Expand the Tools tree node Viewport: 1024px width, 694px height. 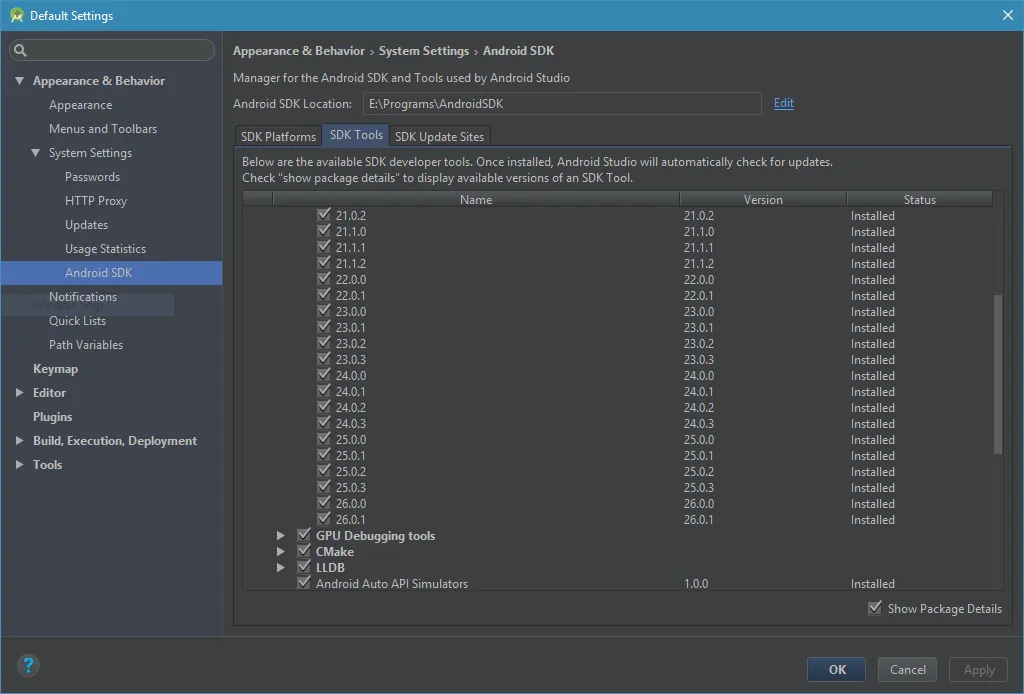(20, 464)
